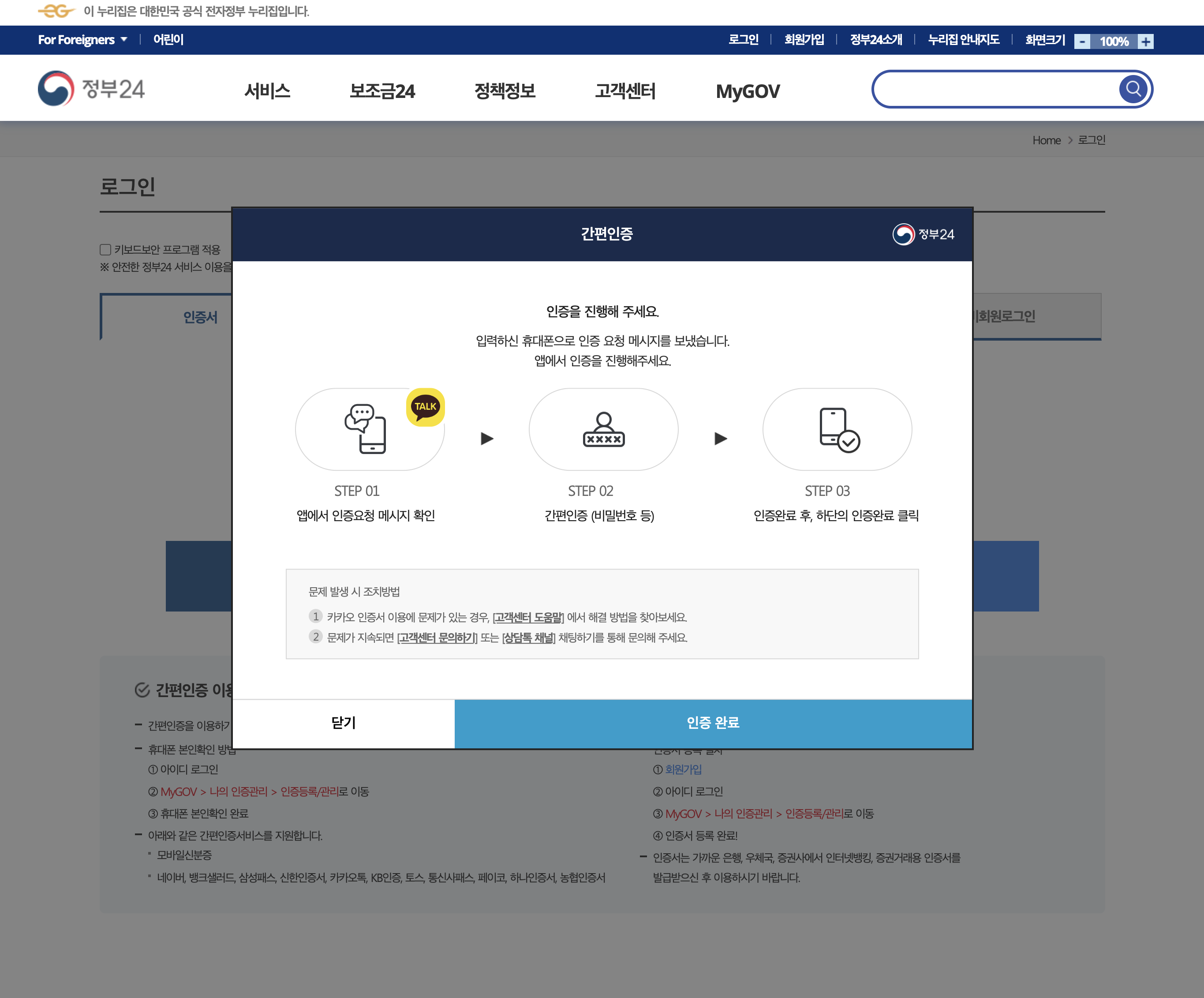1204x998 pixels.
Task: Click the STEP 01 phone message icon
Action: tap(366, 429)
